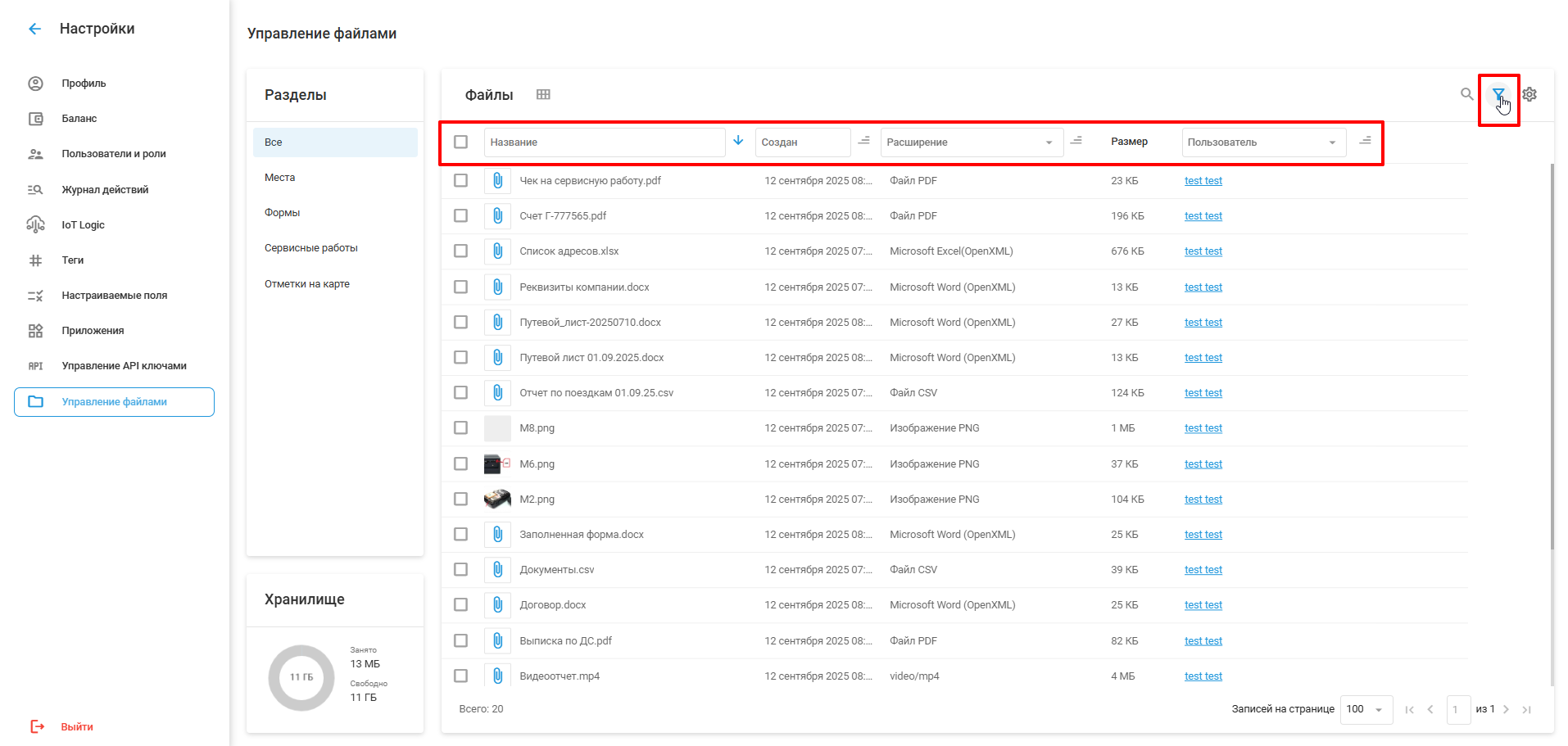The height and width of the screenshot is (746, 1568).
Task: Open records per page dropdown
Action: point(1365,709)
